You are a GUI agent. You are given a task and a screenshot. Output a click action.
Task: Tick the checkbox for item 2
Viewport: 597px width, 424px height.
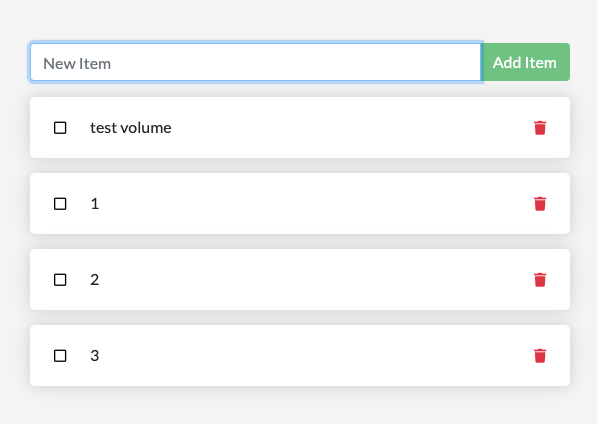(x=60, y=280)
